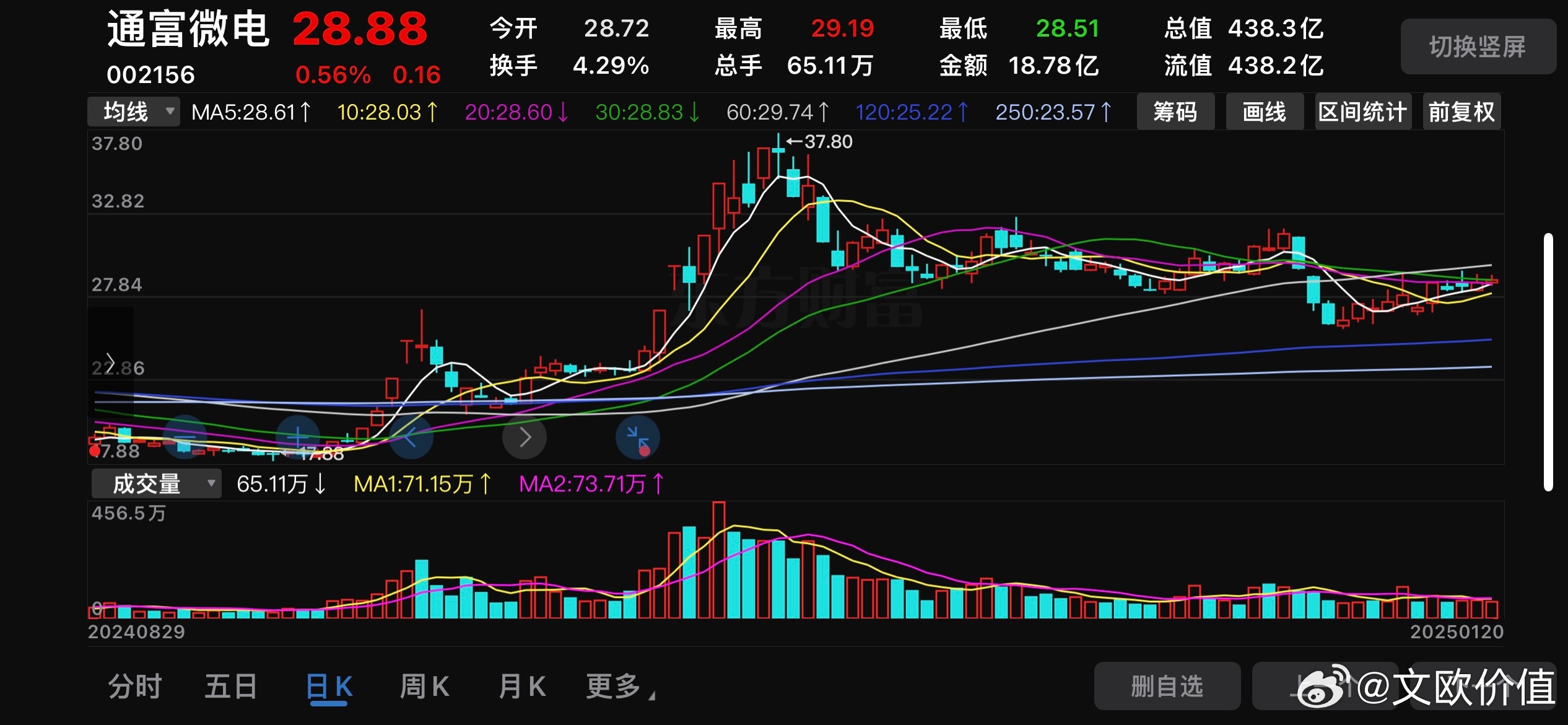Click the 250:23.57 average value
This screenshot has height=725, width=1568.
pos(1054,112)
